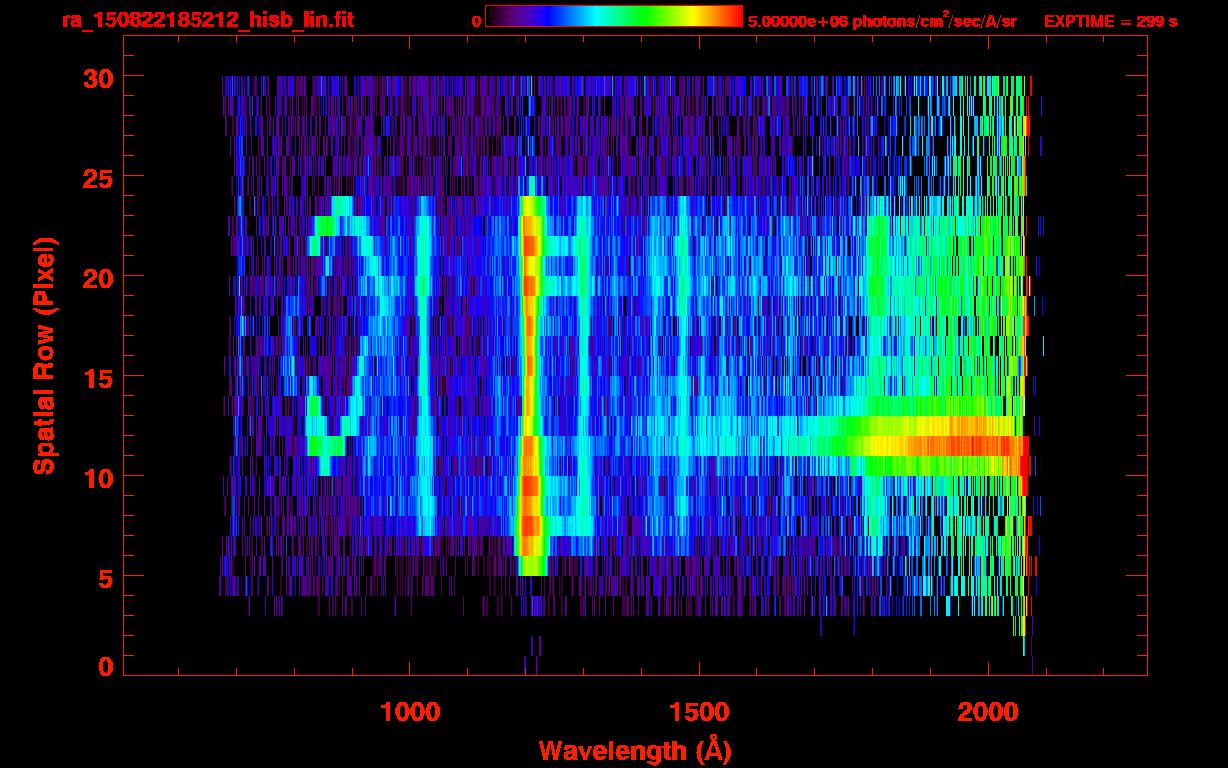Click the x-axis tick label 1000
The height and width of the screenshot is (768, 1228).
click(x=410, y=711)
